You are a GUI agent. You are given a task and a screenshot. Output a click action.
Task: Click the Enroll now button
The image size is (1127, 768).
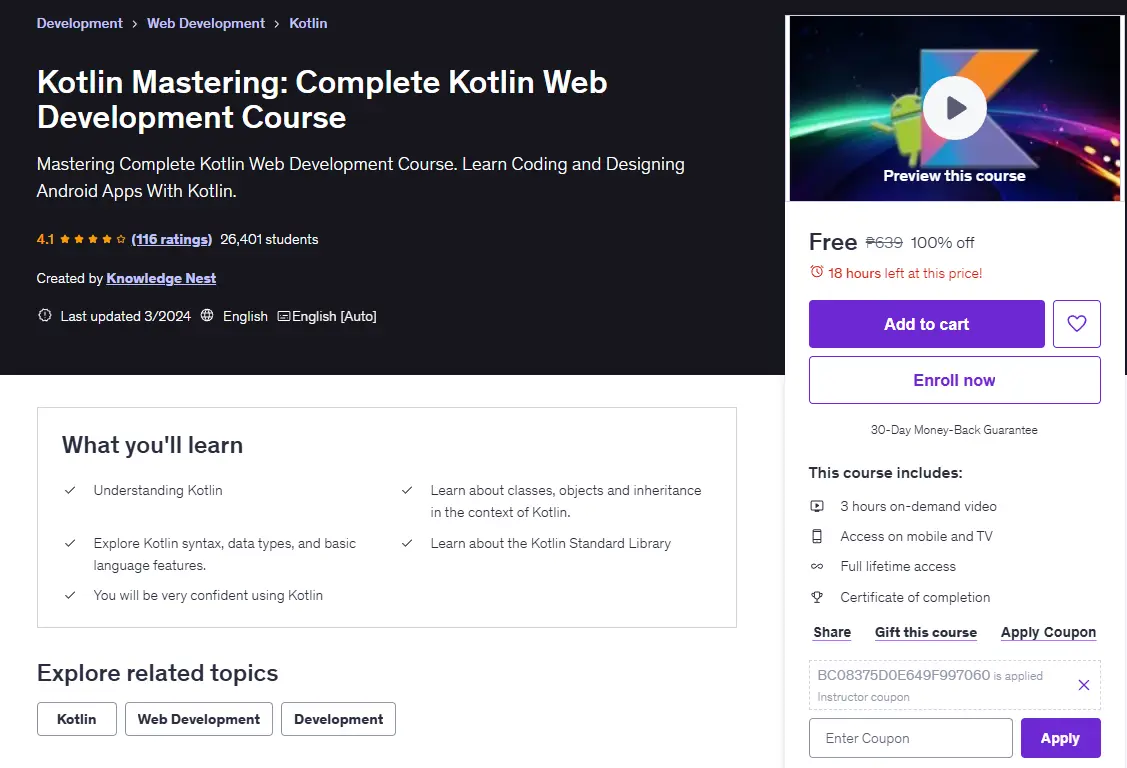[954, 380]
